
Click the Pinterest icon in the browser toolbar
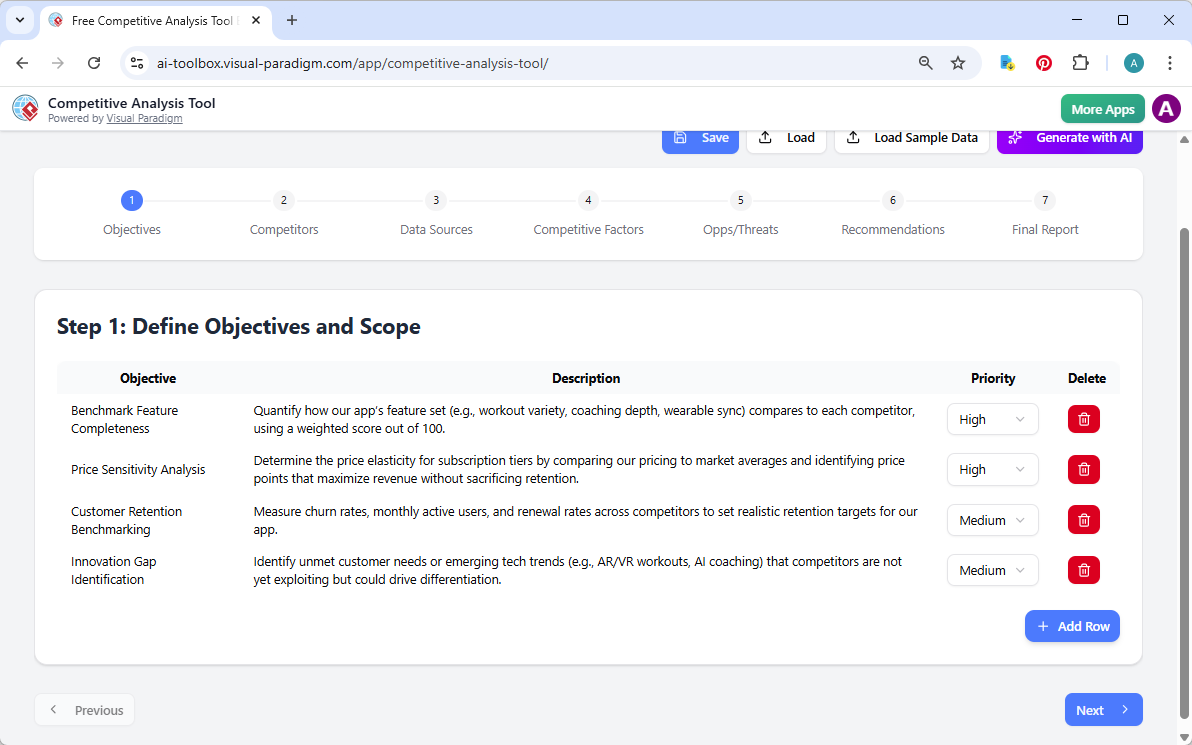pos(1043,62)
